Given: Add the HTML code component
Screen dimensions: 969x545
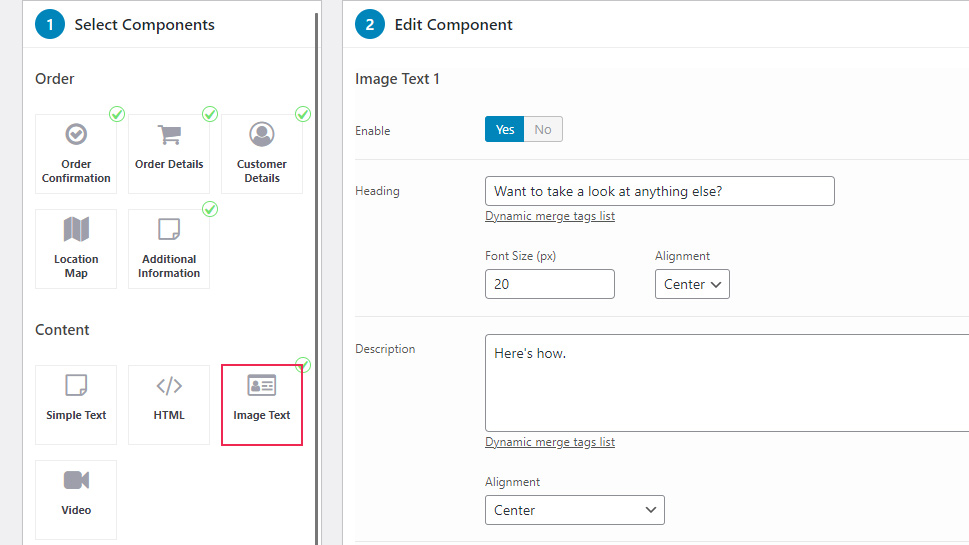Looking at the screenshot, I should click(169, 405).
